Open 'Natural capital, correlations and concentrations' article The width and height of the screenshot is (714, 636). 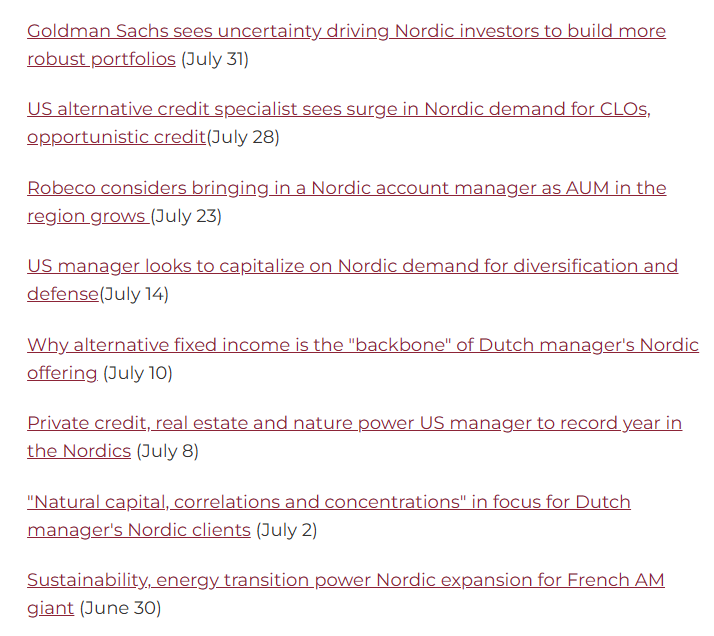pyautogui.click(x=329, y=502)
